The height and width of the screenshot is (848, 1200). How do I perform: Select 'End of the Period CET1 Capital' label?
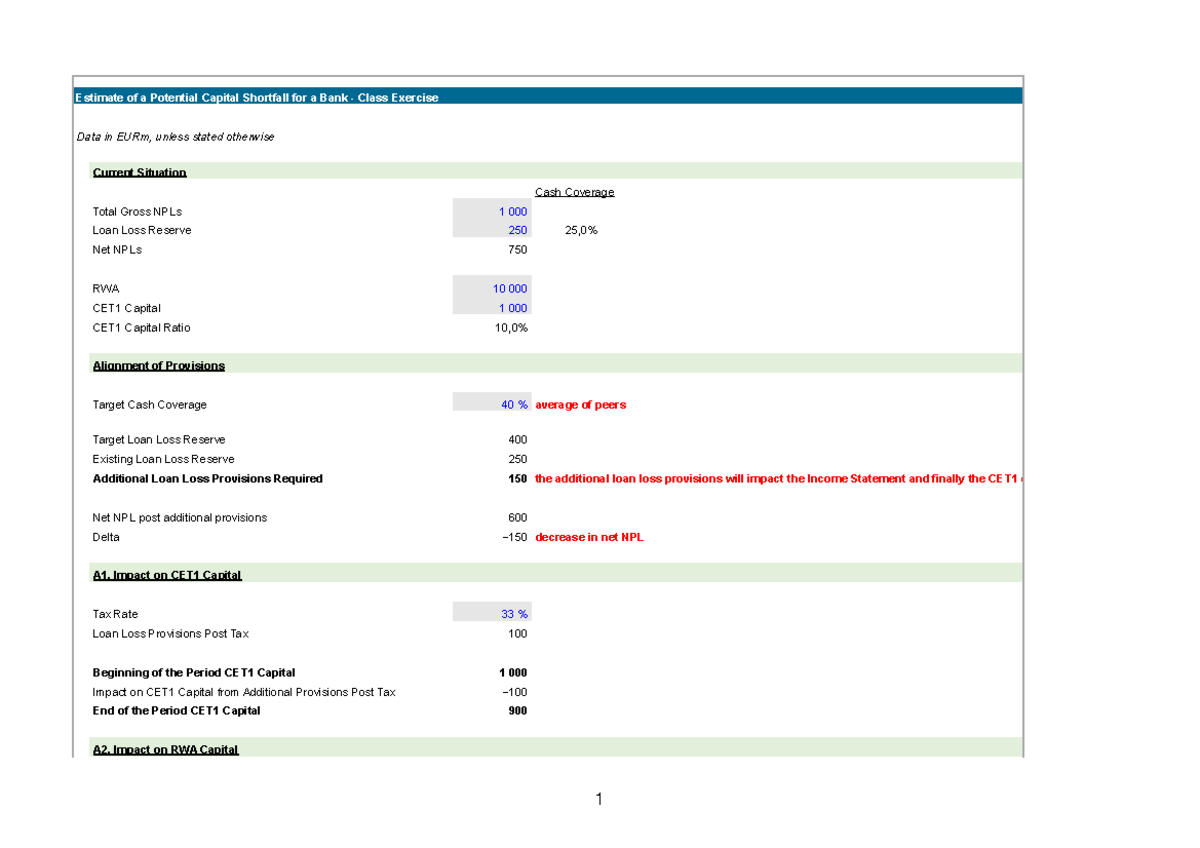coord(177,711)
